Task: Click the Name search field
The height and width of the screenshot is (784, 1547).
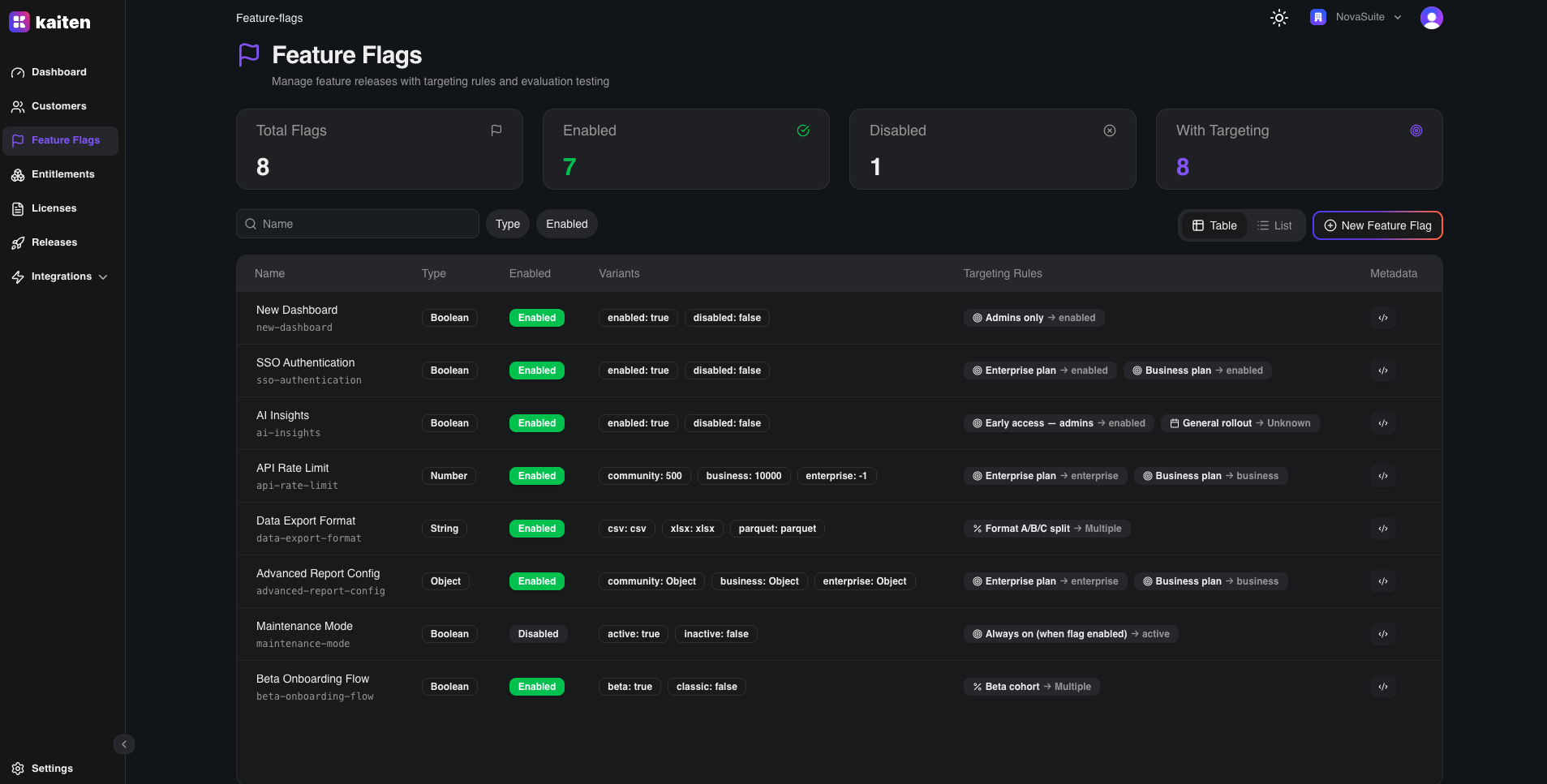Action: 358,224
